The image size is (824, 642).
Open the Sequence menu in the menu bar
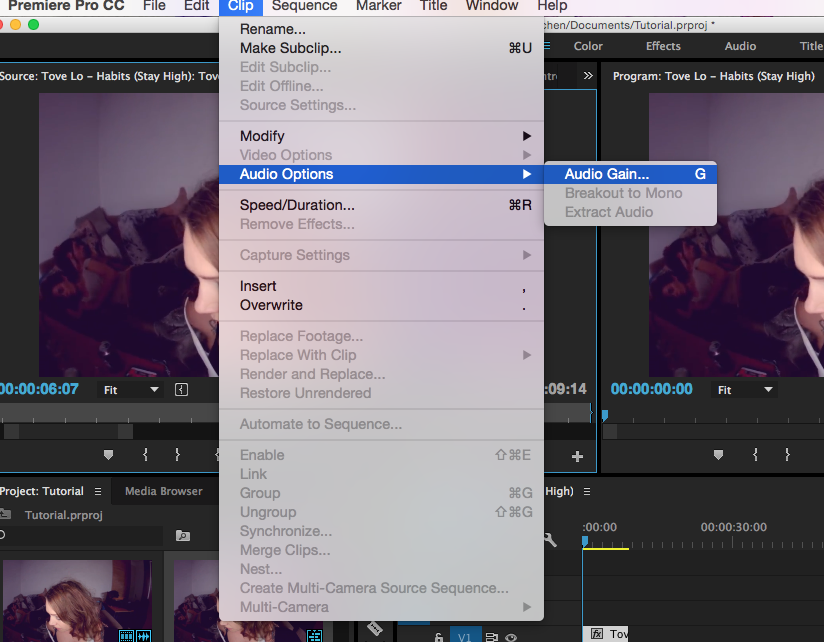click(304, 6)
